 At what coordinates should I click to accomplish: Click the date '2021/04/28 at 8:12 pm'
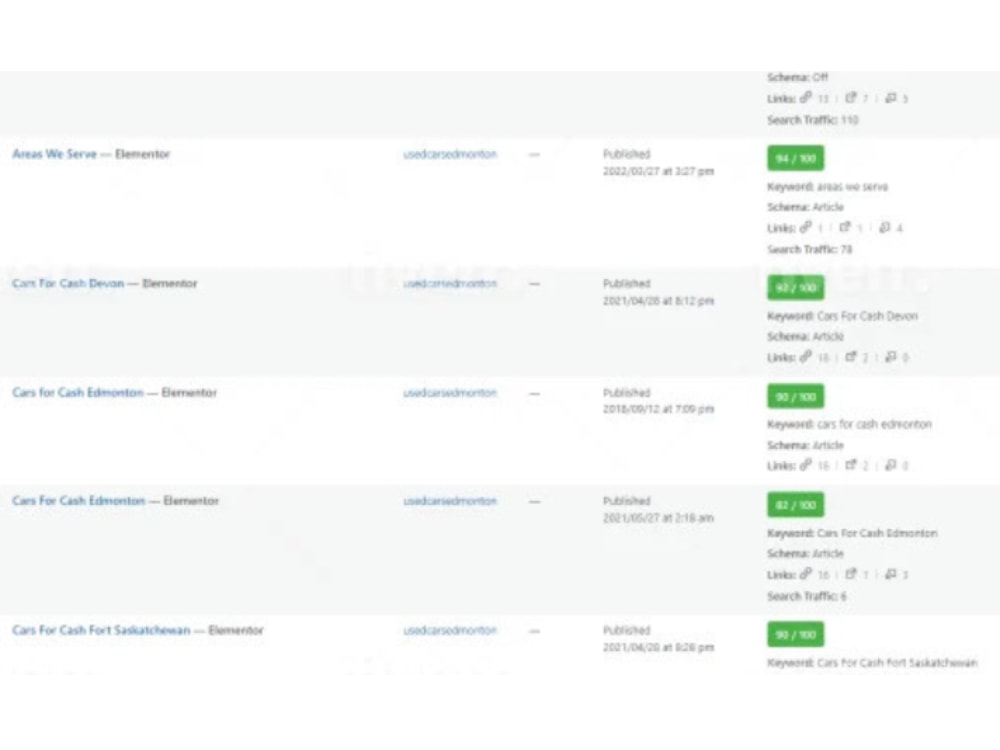(x=658, y=301)
